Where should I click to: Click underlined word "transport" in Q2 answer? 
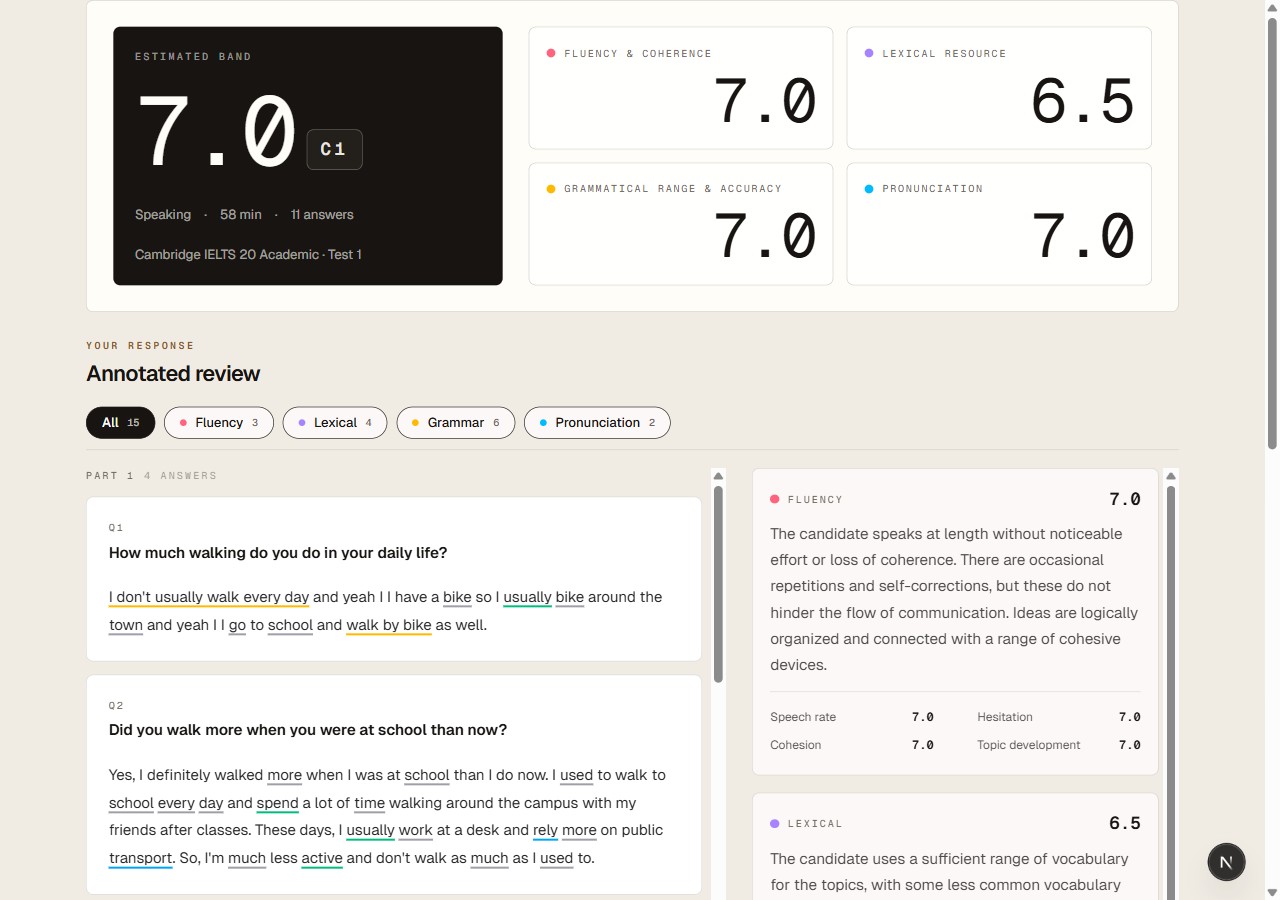pos(141,858)
